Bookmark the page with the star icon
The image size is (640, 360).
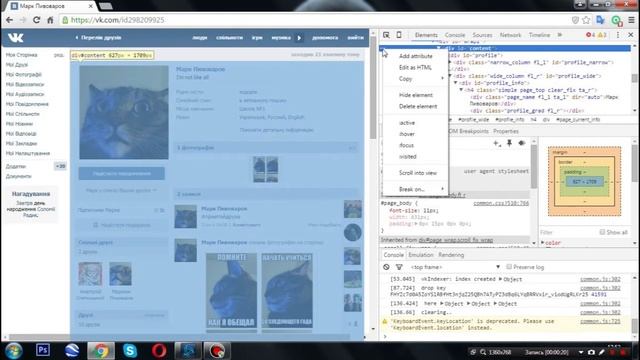(587, 20)
